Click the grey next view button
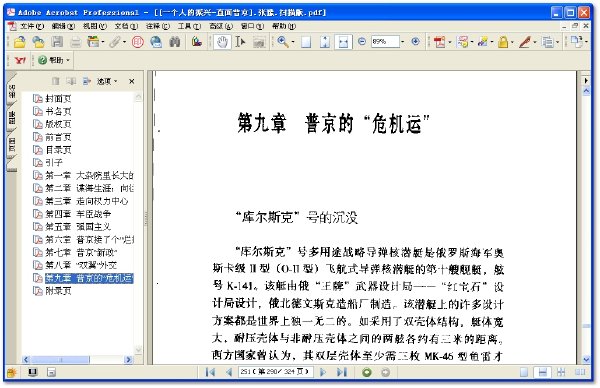The image size is (600, 388). click(x=385, y=372)
